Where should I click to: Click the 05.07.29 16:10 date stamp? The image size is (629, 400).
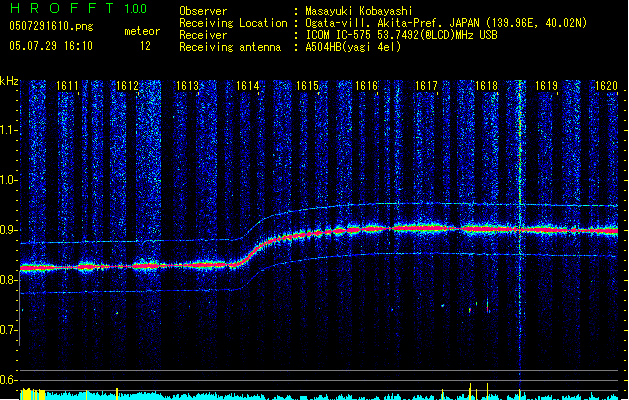pos(50,46)
